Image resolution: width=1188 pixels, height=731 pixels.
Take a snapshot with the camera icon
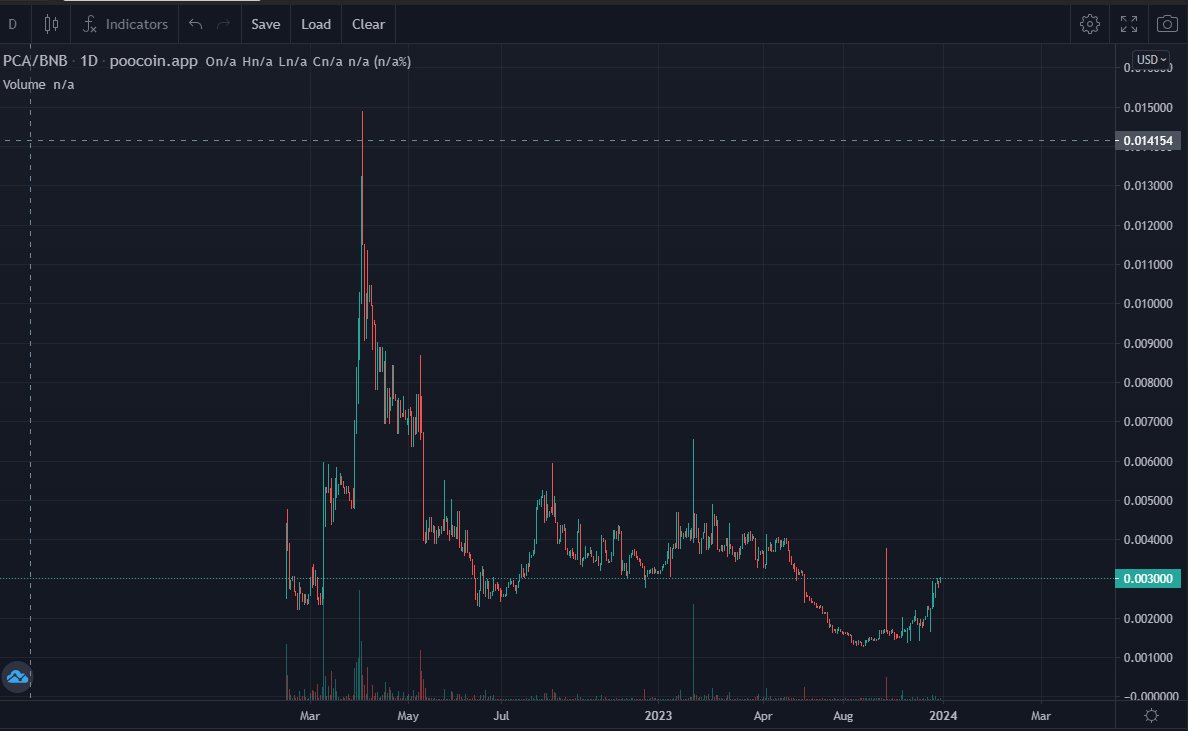click(1166, 23)
